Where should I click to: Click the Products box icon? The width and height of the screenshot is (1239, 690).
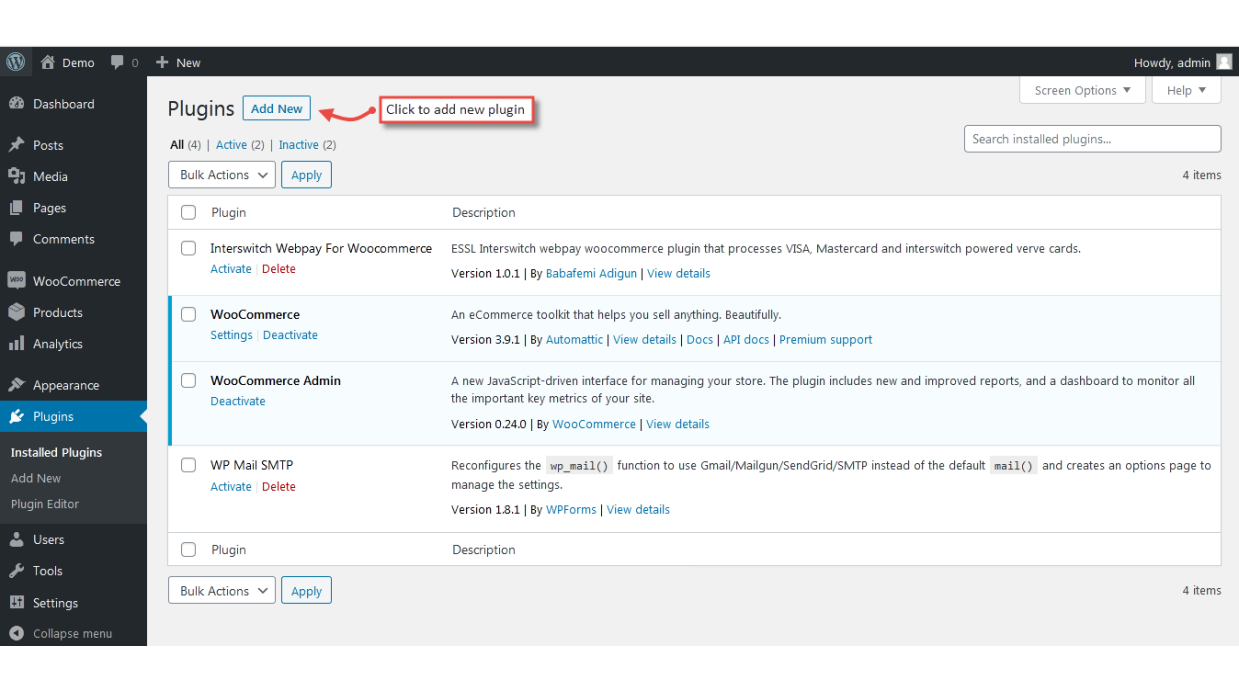(16, 312)
